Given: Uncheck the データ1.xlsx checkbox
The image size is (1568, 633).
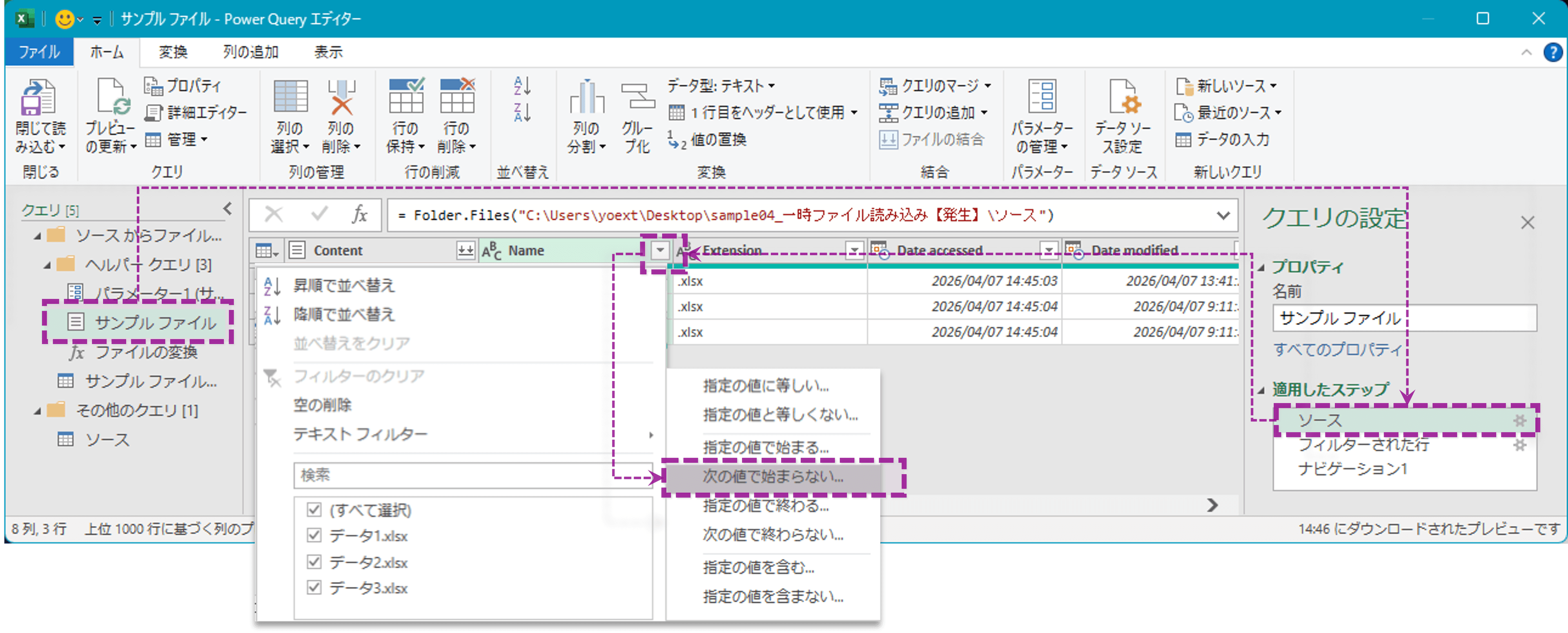Looking at the screenshot, I should (x=314, y=536).
